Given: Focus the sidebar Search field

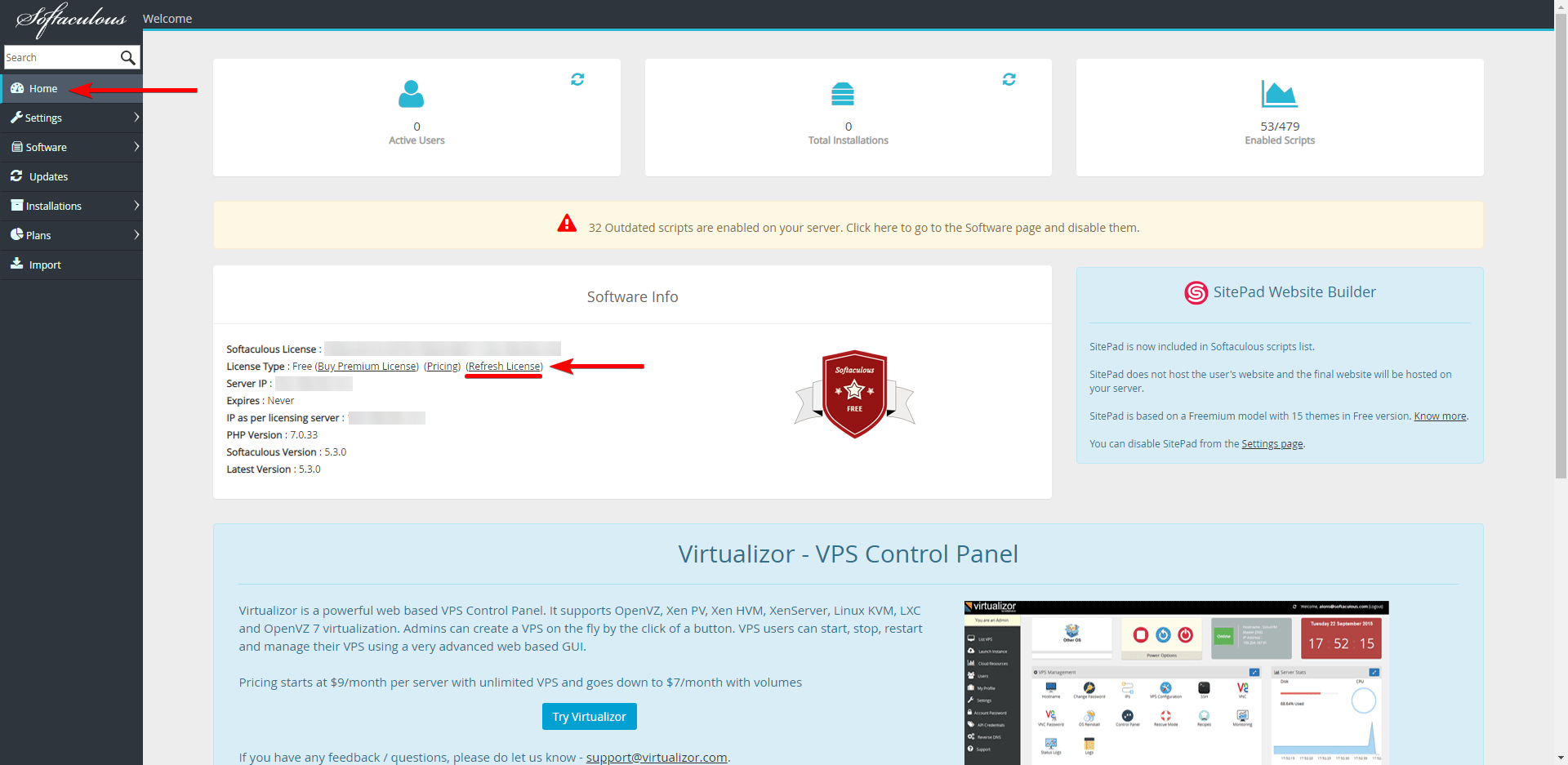Looking at the screenshot, I should pos(62,57).
